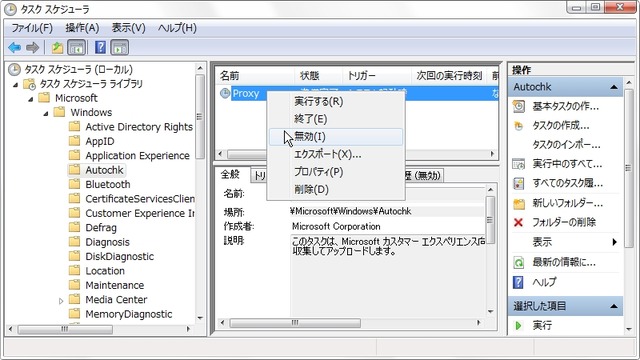640x360 pixels.
Task: Collapse the Microsoft tree node
Action: pyautogui.click(x=31, y=99)
